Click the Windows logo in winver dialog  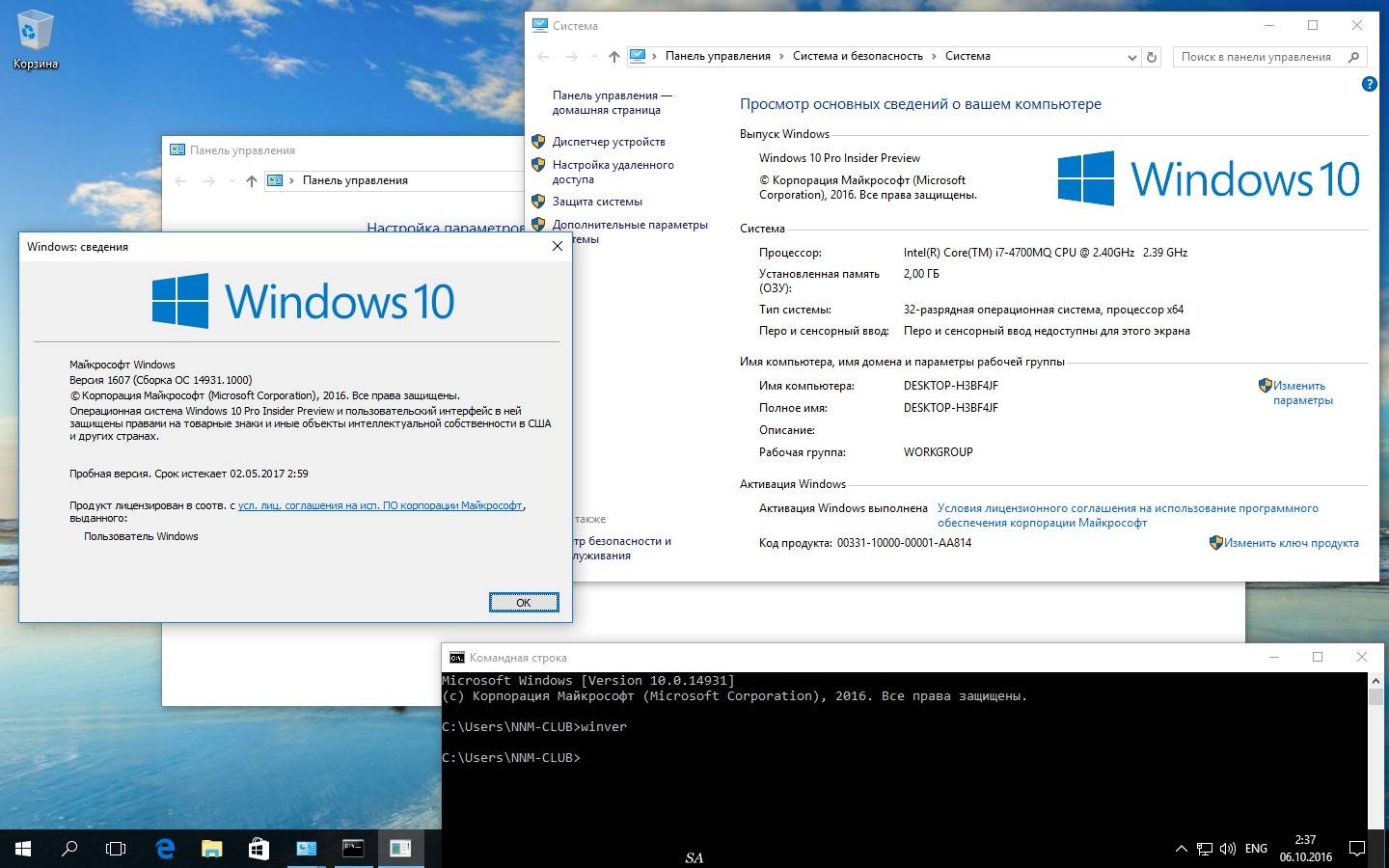point(303,301)
